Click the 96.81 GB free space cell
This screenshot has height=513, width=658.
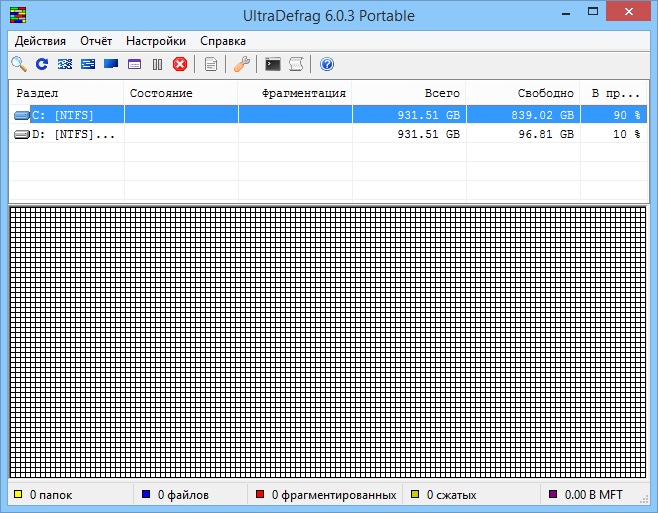click(546, 134)
